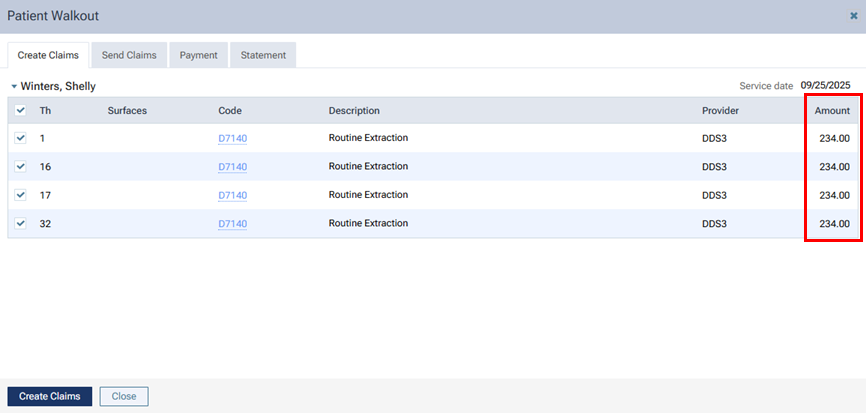
Task: Click the Close button at bottom
Action: pyautogui.click(x=124, y=396)
